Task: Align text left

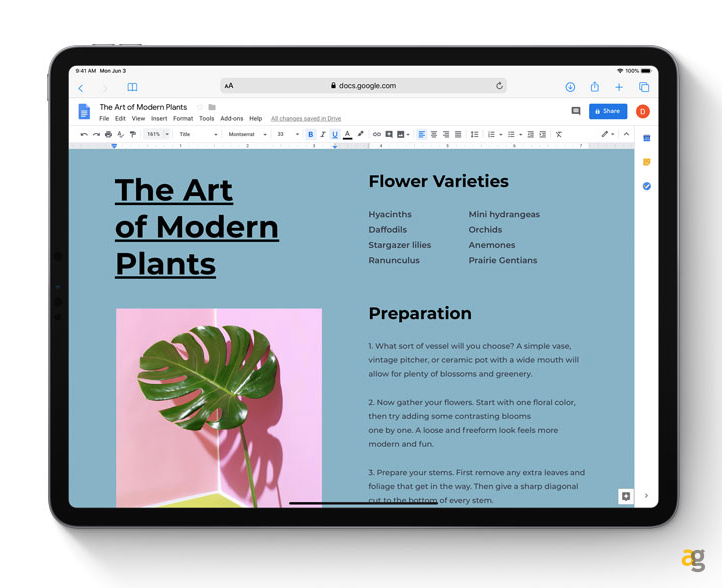Action: coord(421,134)
